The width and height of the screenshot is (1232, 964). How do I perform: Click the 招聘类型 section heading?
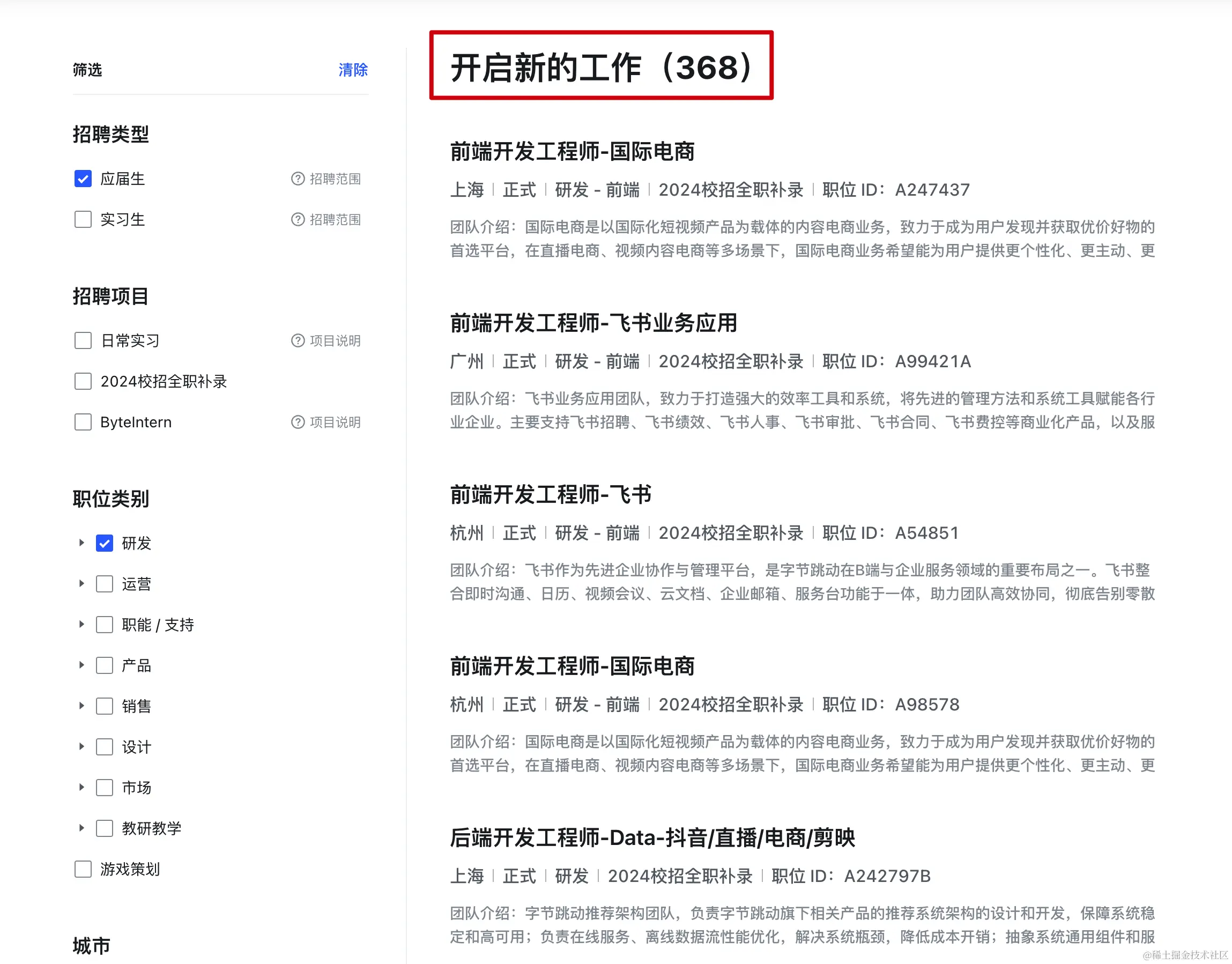[110, 135]
